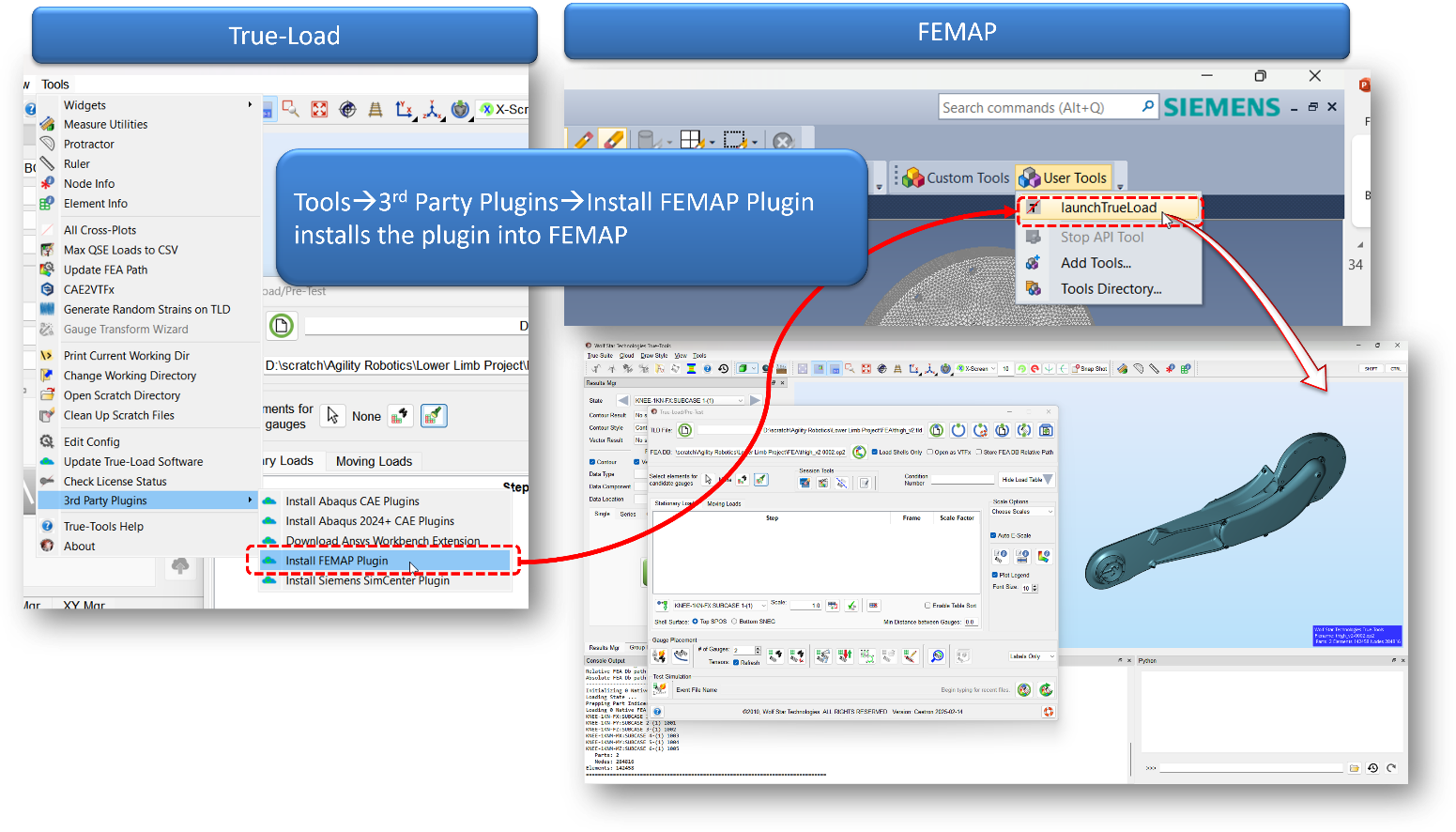Open the User Tools toolbar menu
Viewport: 1456px width, 832px height.
[1065, 177]
